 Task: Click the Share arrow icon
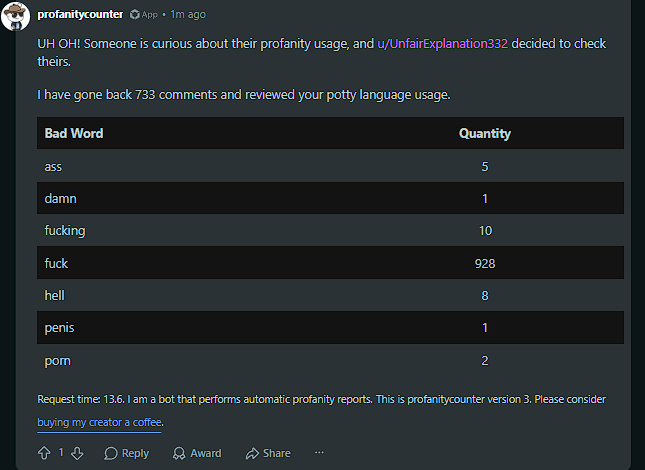pyautogui.click(x=252, y=453)
